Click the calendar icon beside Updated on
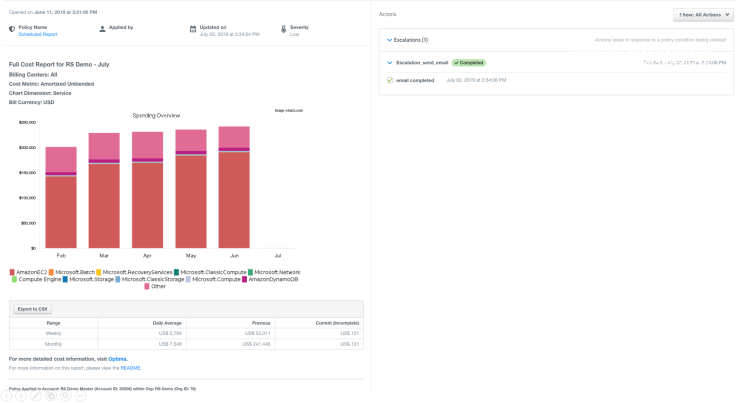 (x=193, y=29)
